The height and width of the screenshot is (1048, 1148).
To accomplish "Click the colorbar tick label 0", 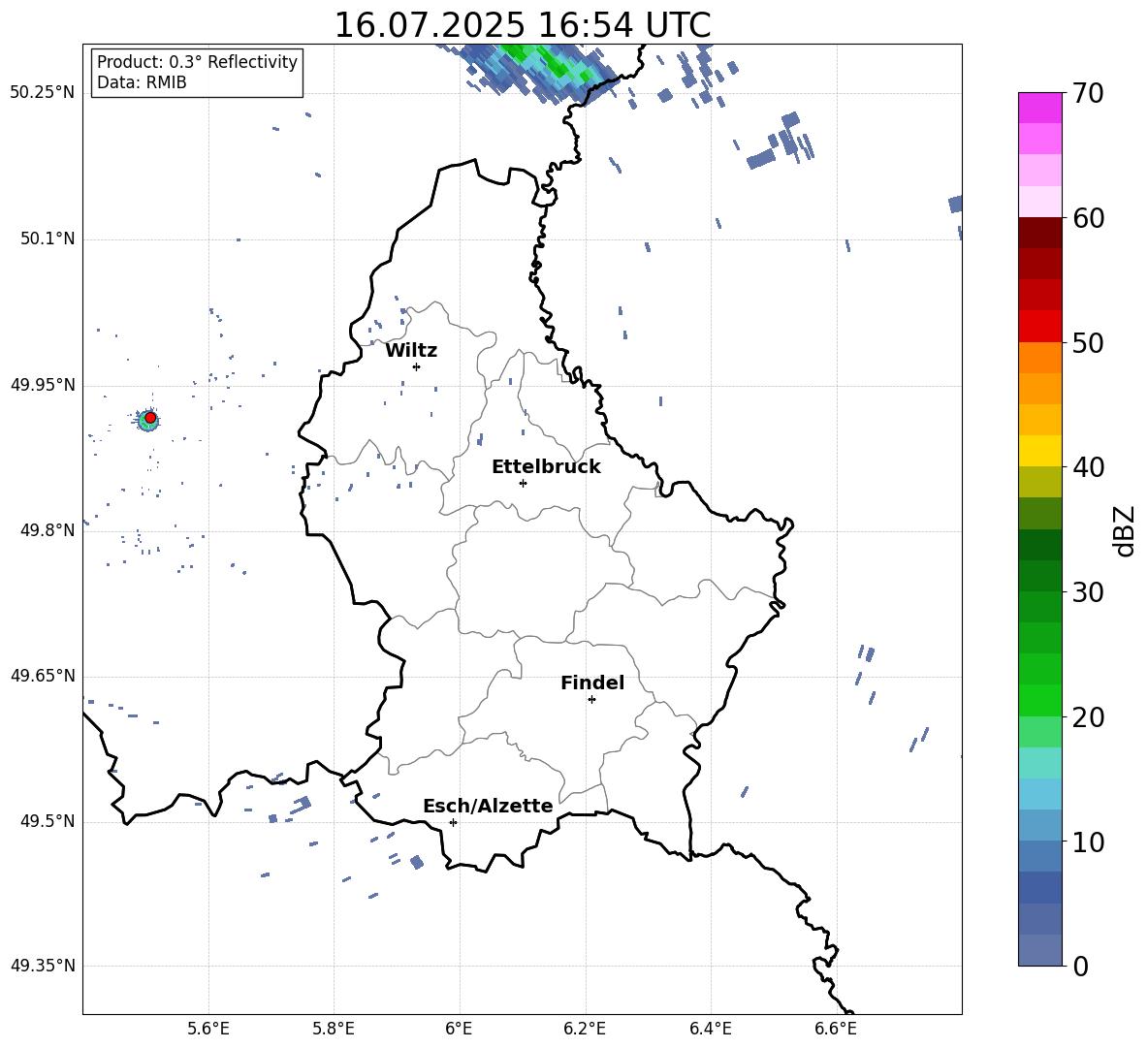I will tap(1081, 966).
